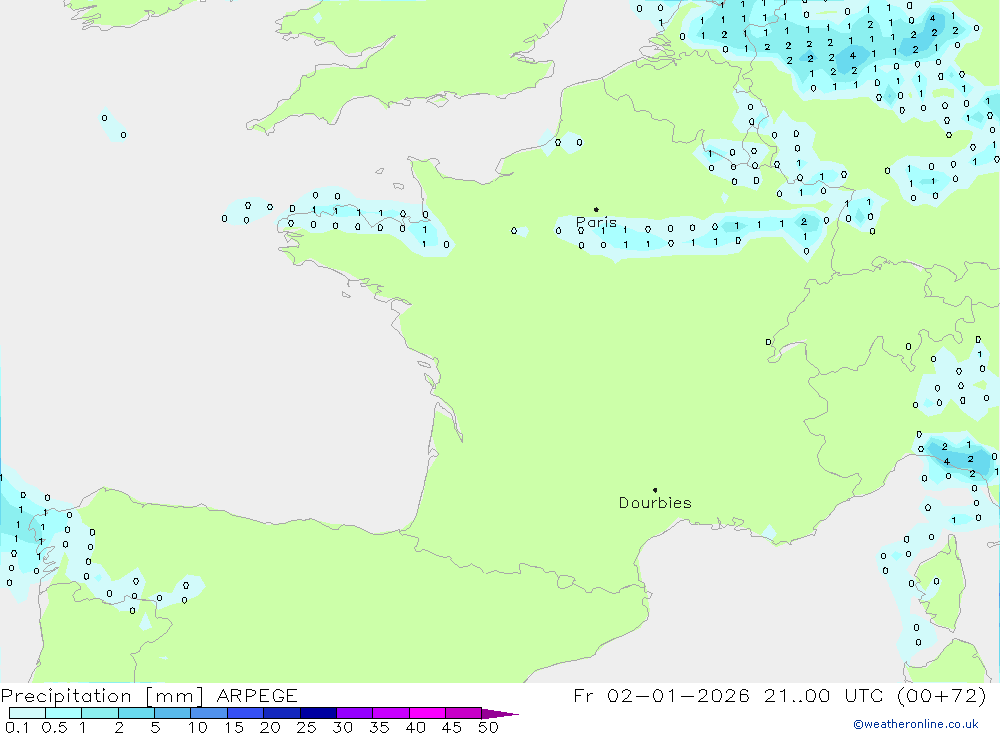Viewport: 1000px width, 733px height.
Task: Click the legend value label 50
Action: click(x=487, y=728)
